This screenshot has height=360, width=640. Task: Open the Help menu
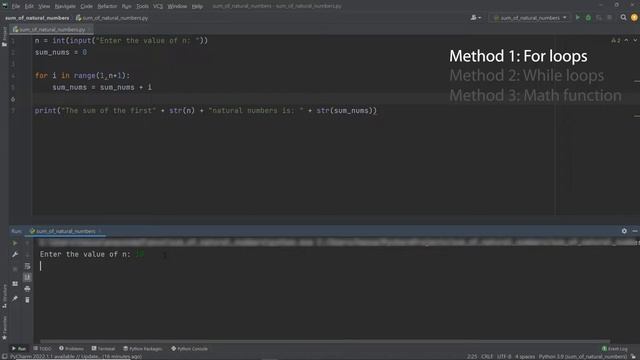[x=197, y=6]
